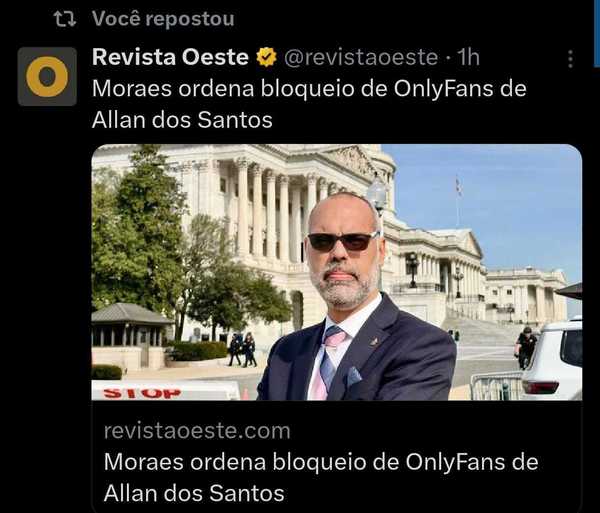
Task: Open the card headline below the image
Action: 321,477
